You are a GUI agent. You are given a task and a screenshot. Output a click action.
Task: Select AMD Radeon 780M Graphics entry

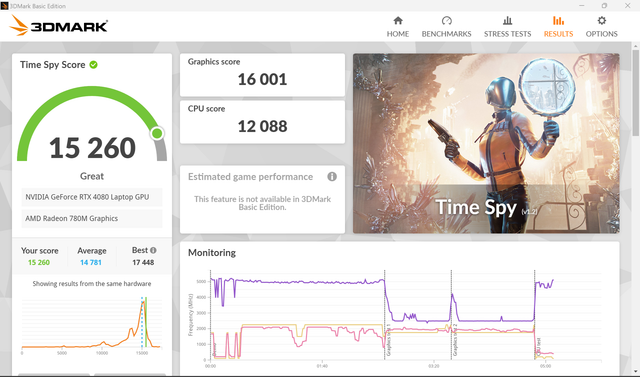[91, 219]
